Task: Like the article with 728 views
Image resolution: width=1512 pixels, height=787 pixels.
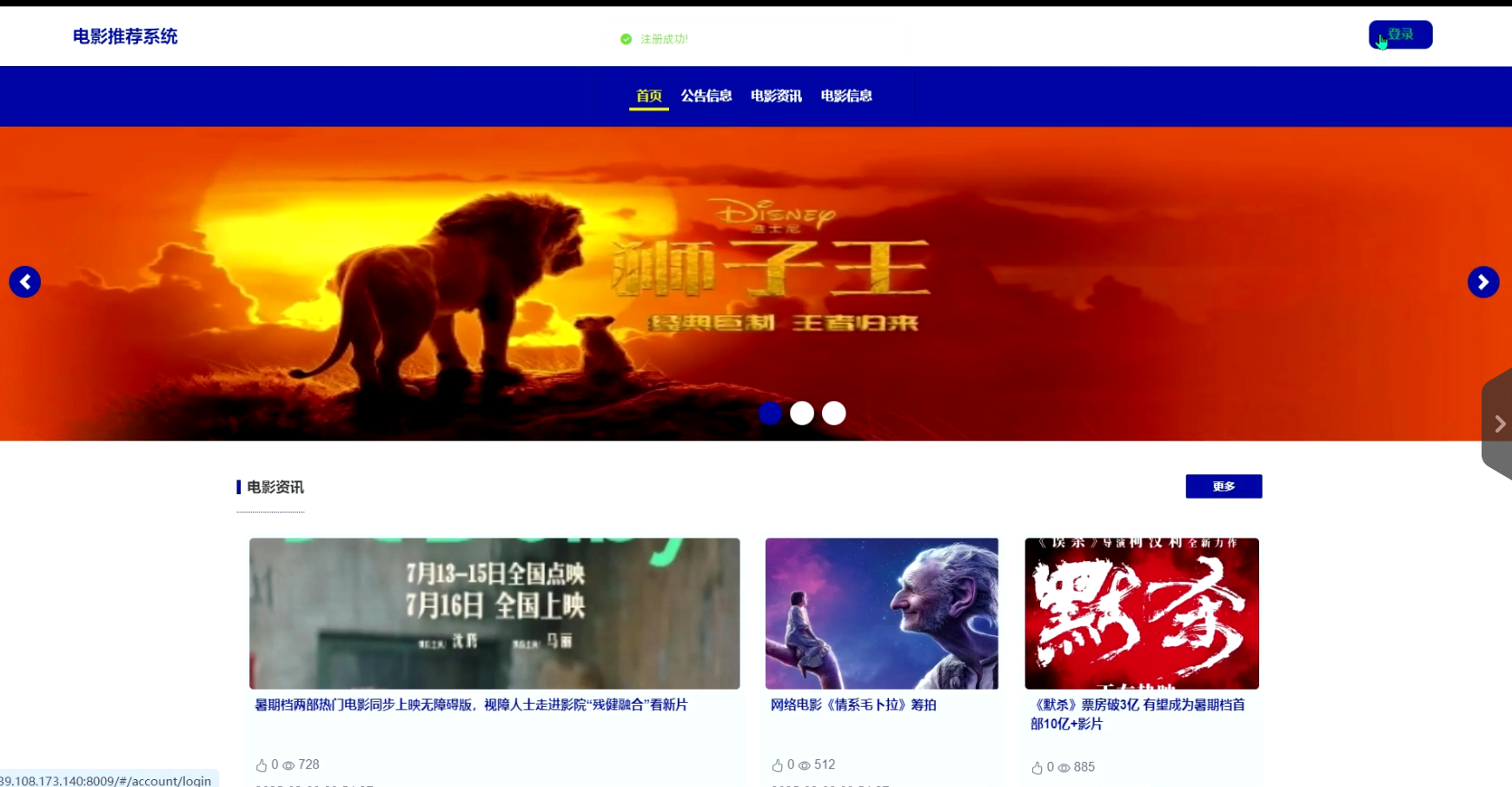Action: 262,765
